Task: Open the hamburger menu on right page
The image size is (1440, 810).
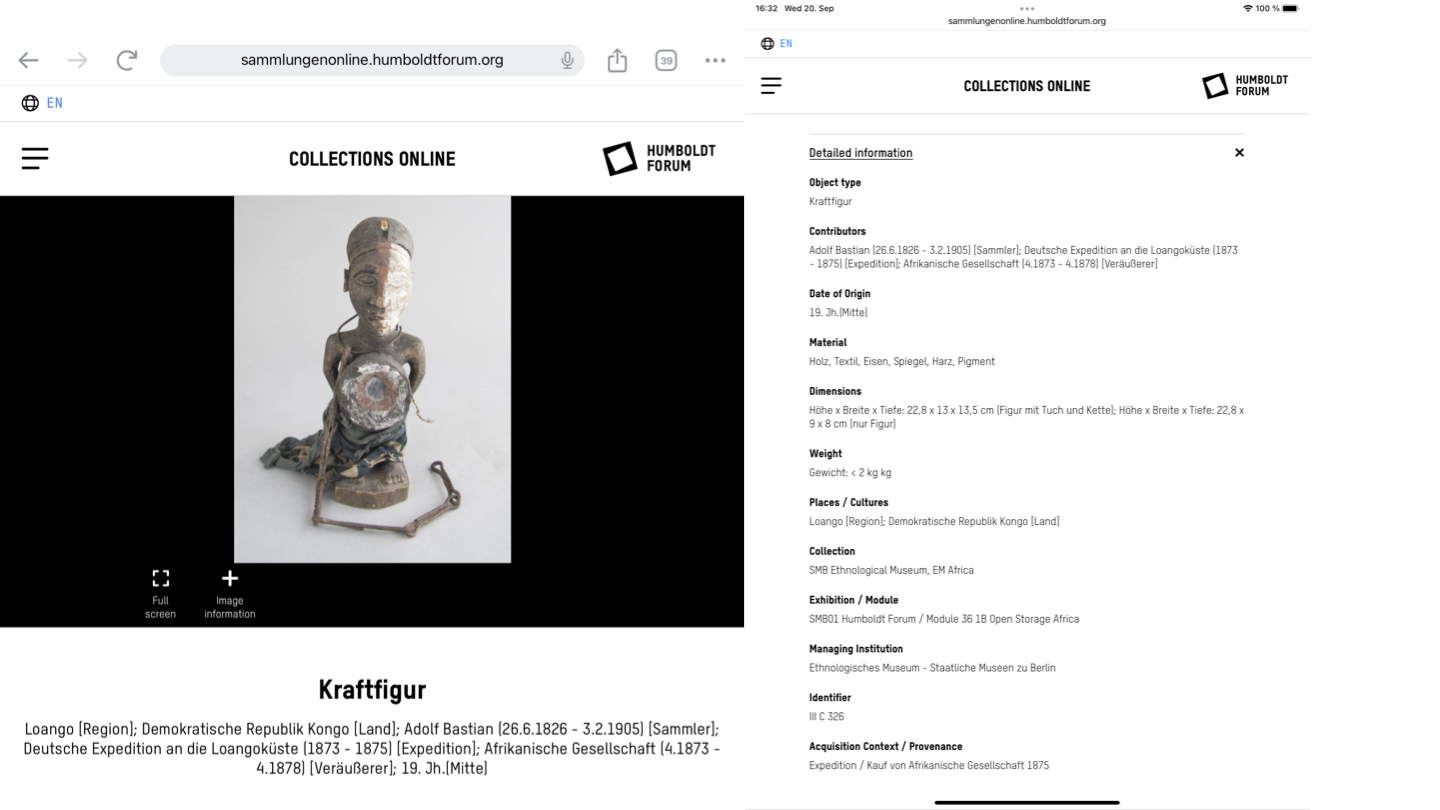Action: 771,86
